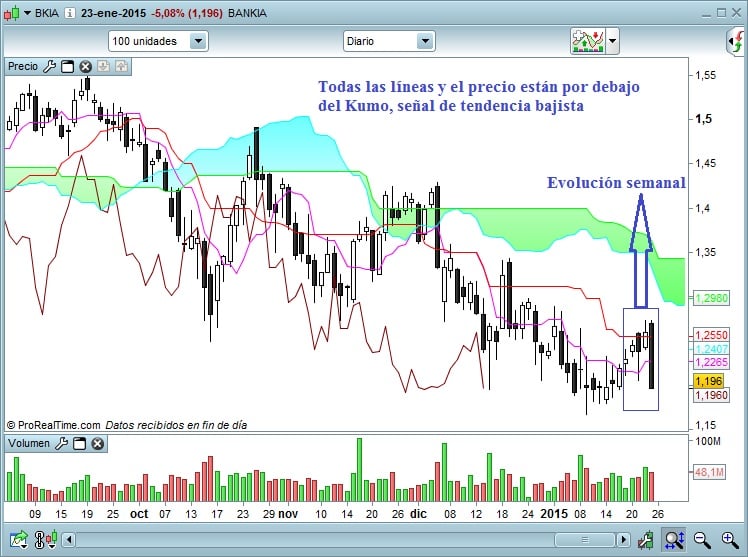
Task: Click the add indicators and trading systems icon
Action: [588, 41]
